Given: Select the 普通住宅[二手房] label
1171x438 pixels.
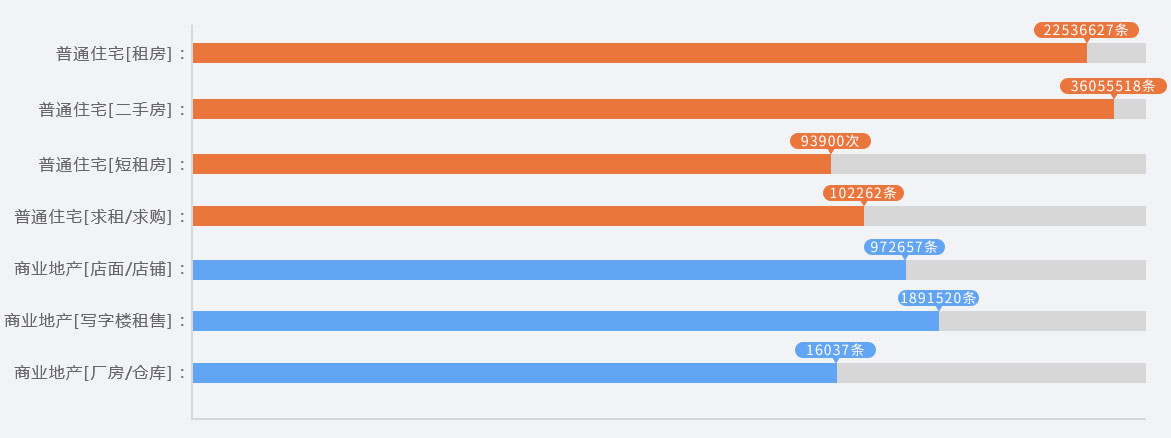Looking at the screenshot, I should click(x=112, y=110).
